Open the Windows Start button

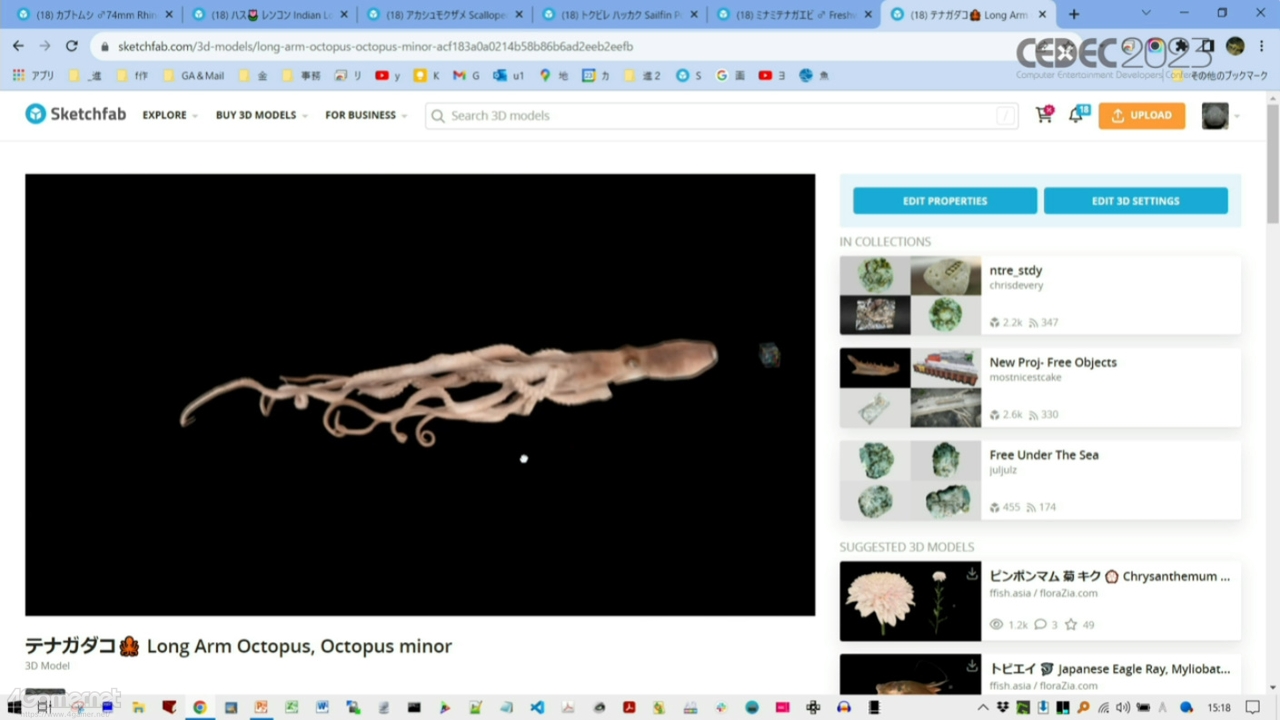14,707
